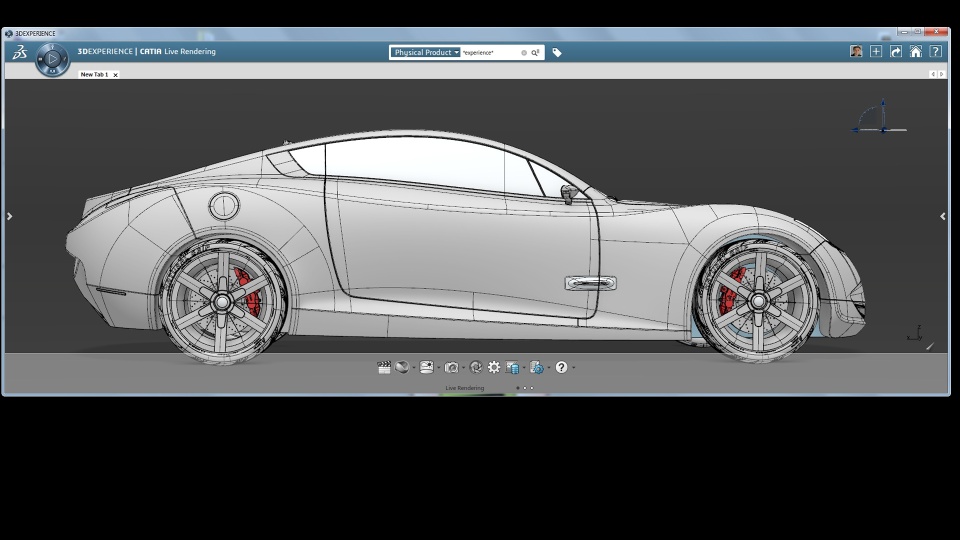Go to the home dashboard icon

916,52
